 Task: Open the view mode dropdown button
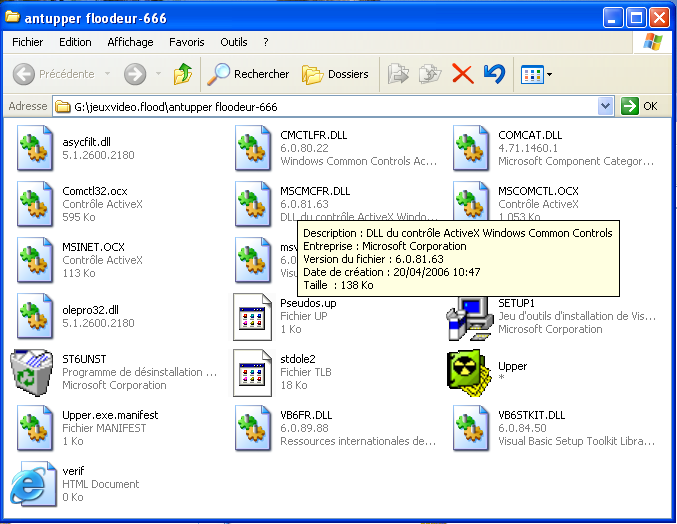coord(536,74)
